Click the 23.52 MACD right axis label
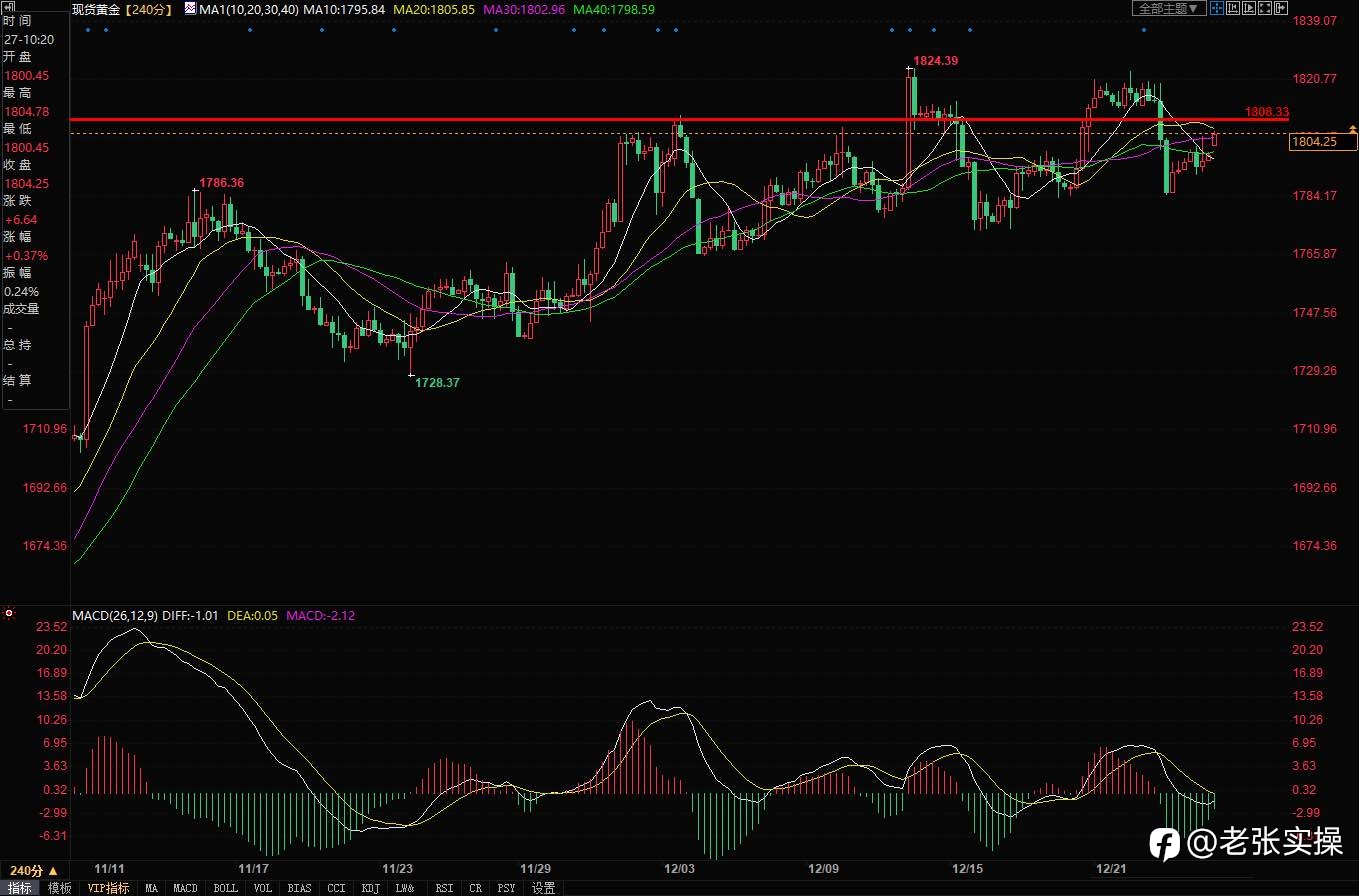 coord(1308,627)
